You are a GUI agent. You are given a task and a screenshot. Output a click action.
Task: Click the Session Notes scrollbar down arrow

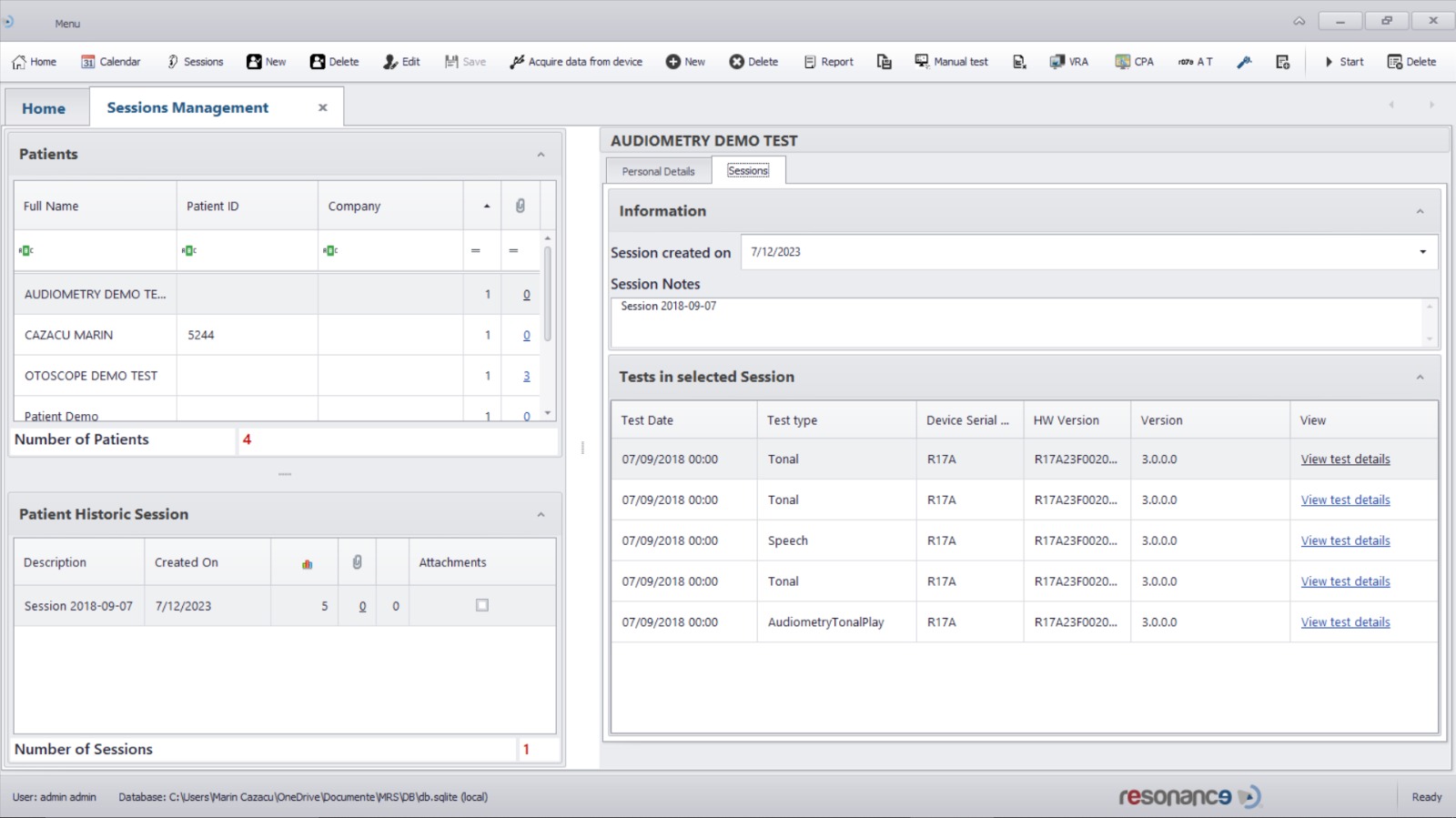click(1429, 338)
